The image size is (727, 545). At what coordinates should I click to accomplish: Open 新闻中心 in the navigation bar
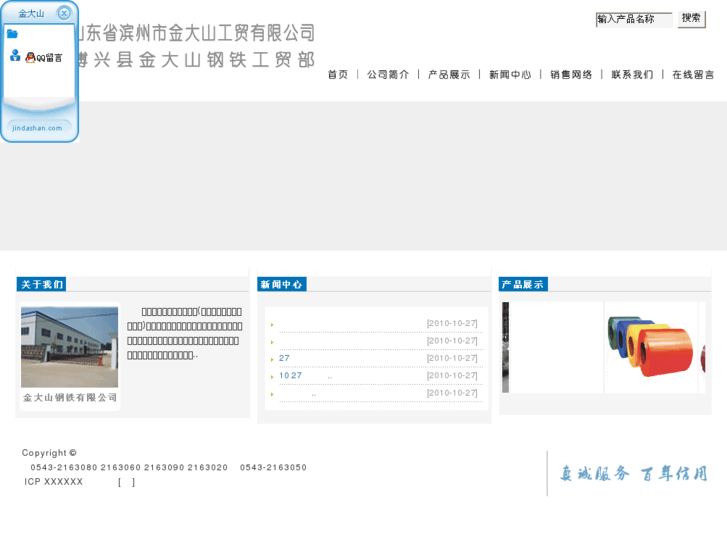[x=510, y=75]
